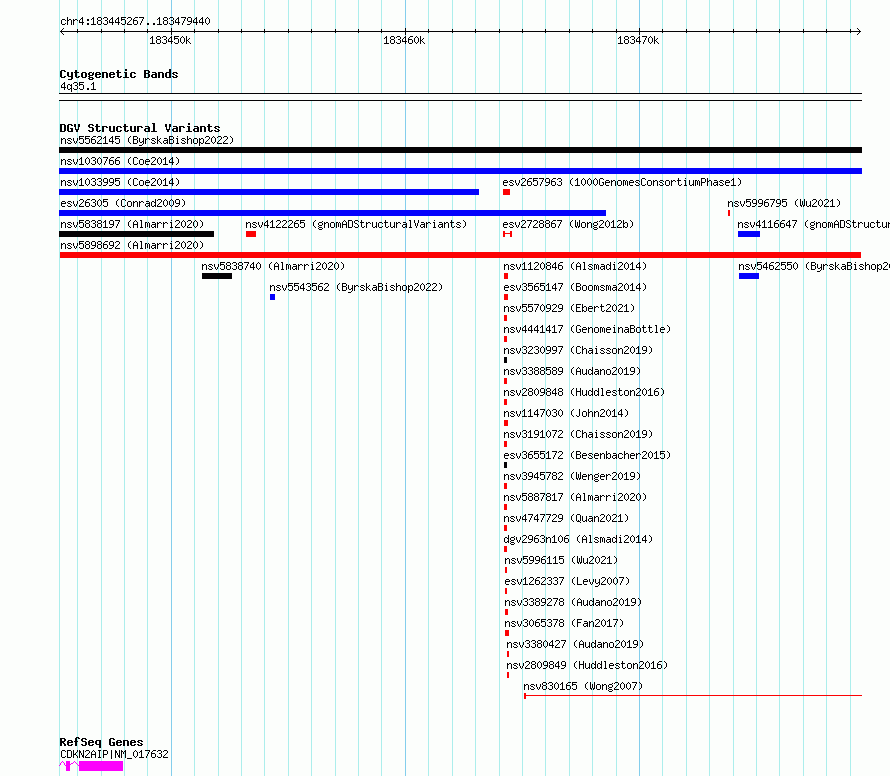Click the ruler's left arrow end
The height and width of the screenshot is (776, 890).
click(x=62, y=31)
